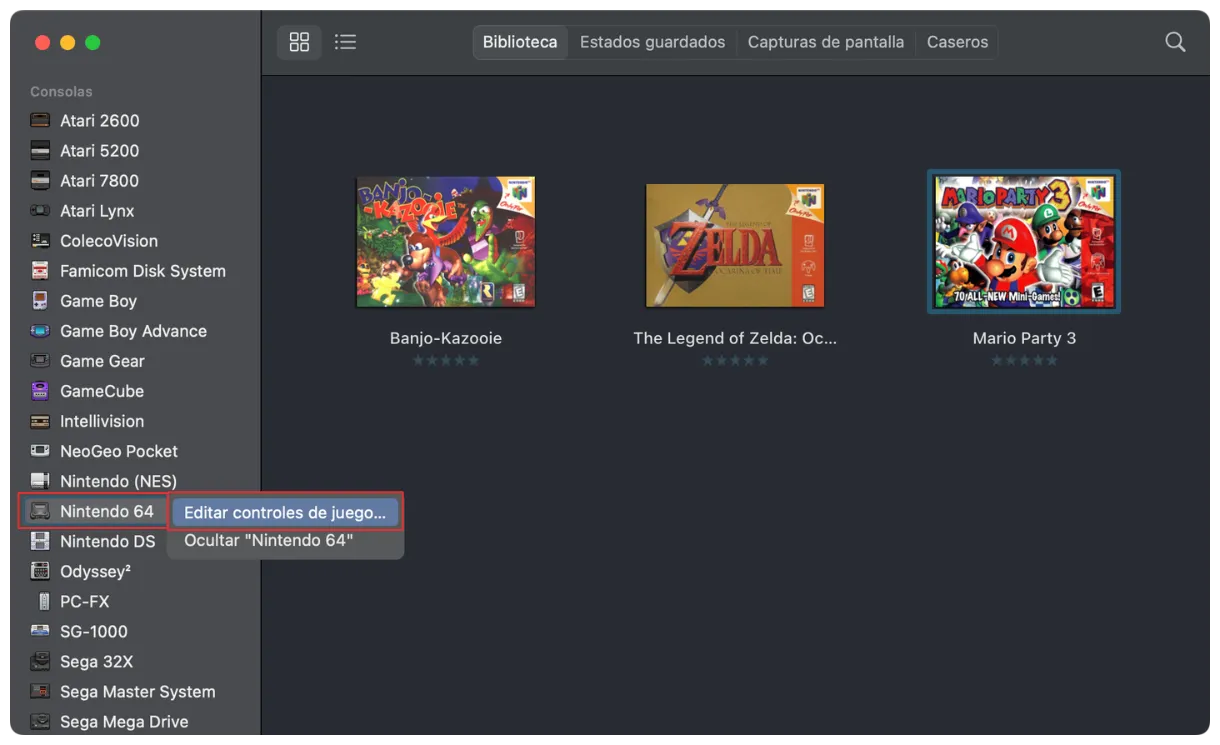1220x745 pixels.
Task: Switch to the list view icon
Action: pos(345,42)
